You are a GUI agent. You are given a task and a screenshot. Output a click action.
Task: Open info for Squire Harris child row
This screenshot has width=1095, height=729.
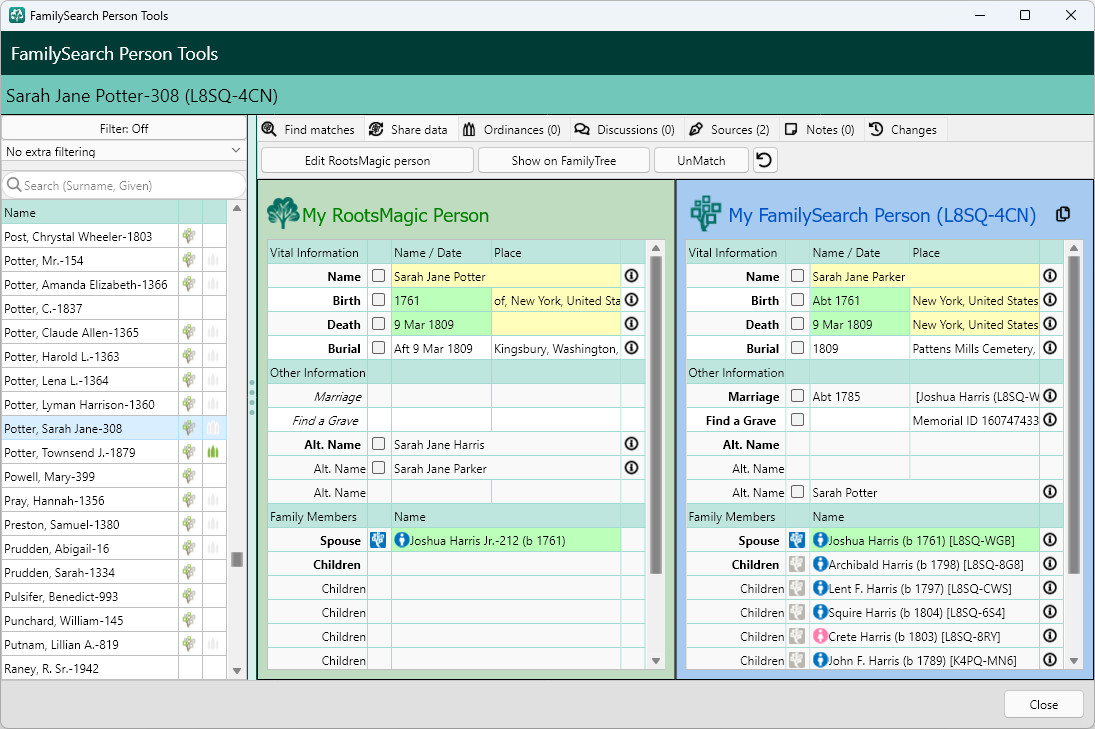(x=1050, y=612)
